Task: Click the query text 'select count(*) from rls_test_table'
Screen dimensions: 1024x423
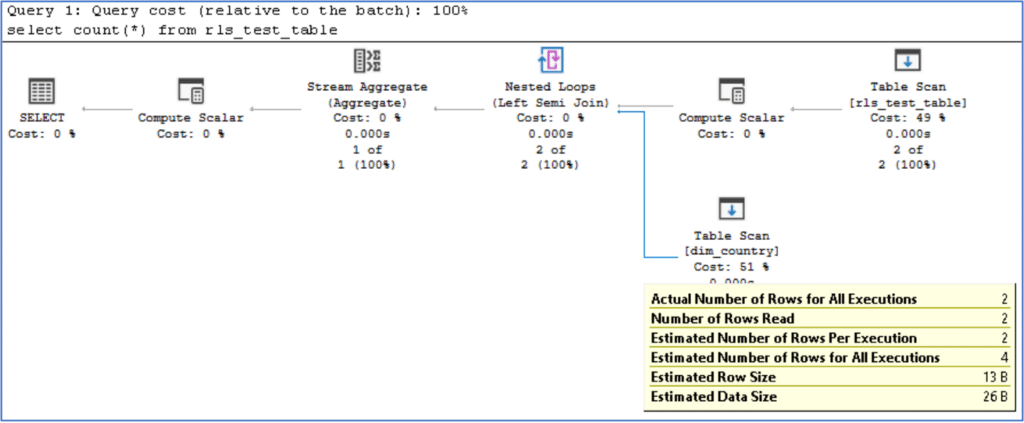Action: point(172,29)
